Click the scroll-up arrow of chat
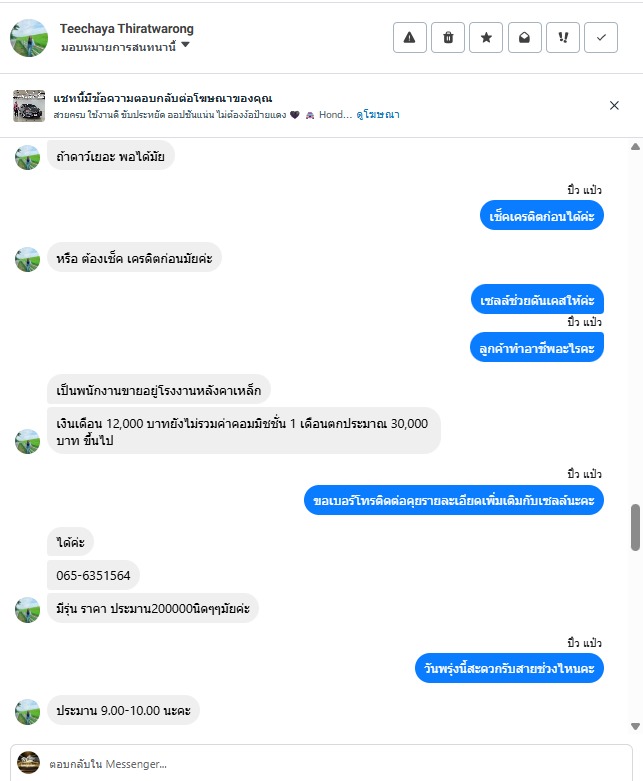The image size is (643, 781). coord(635,146)
